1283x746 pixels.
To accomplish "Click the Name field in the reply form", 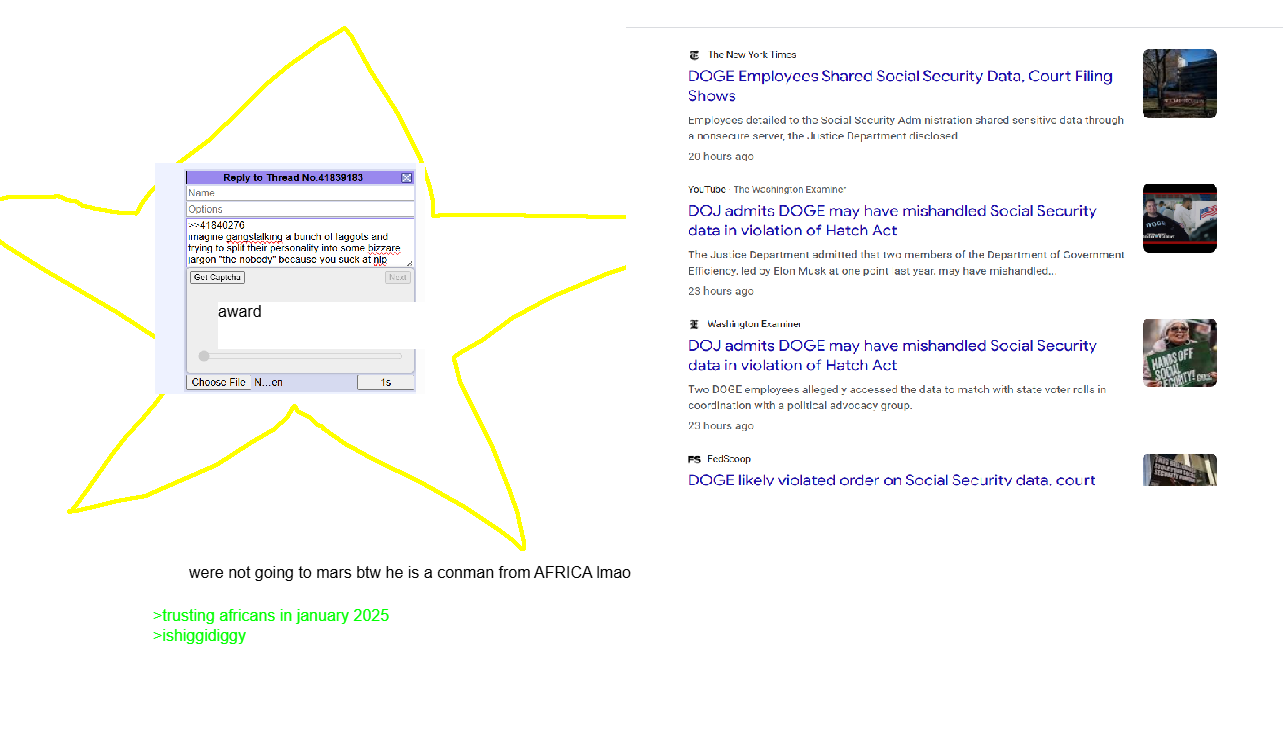I will (300, 193).
